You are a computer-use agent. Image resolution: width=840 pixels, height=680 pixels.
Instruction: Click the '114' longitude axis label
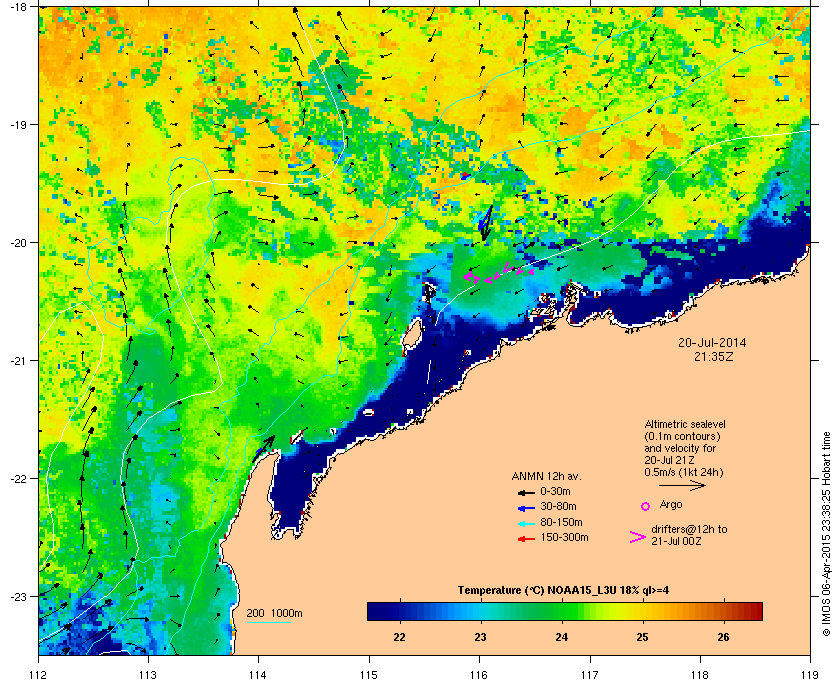click(258, 674)
